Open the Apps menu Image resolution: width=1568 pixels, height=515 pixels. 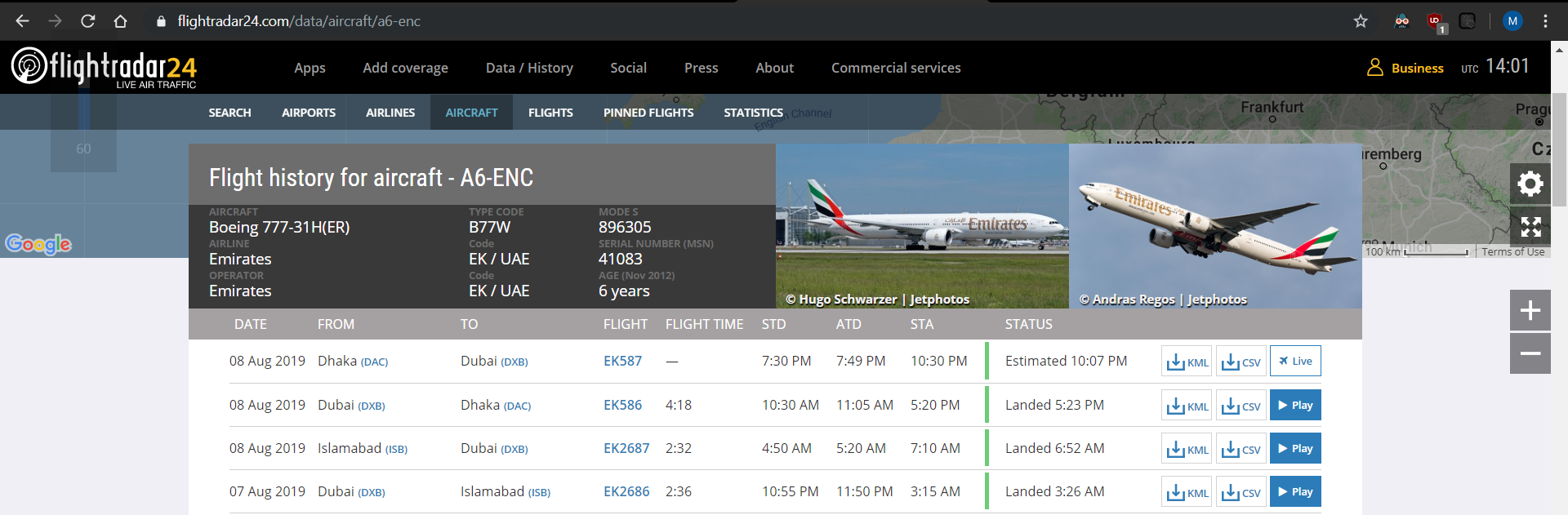(x=310, y=68)
